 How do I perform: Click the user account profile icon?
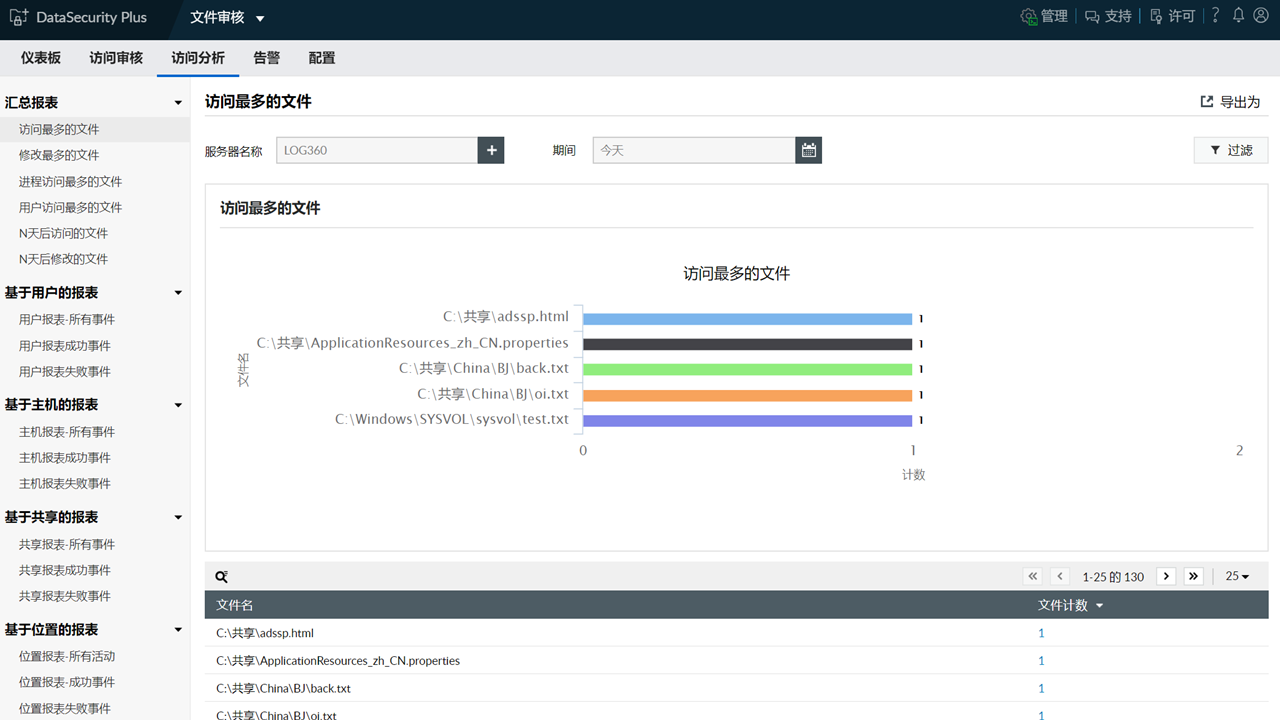[x=1261, y=15]
